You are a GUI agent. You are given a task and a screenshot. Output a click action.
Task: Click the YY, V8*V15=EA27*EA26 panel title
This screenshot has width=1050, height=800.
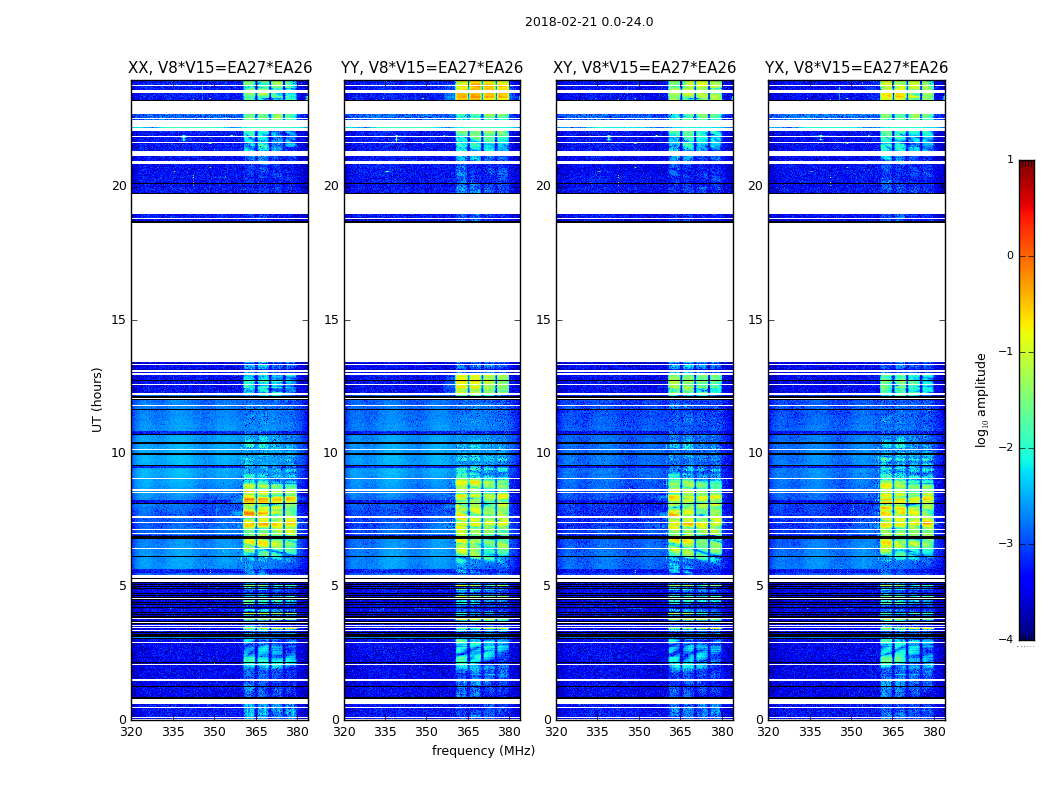pos(432,68)
